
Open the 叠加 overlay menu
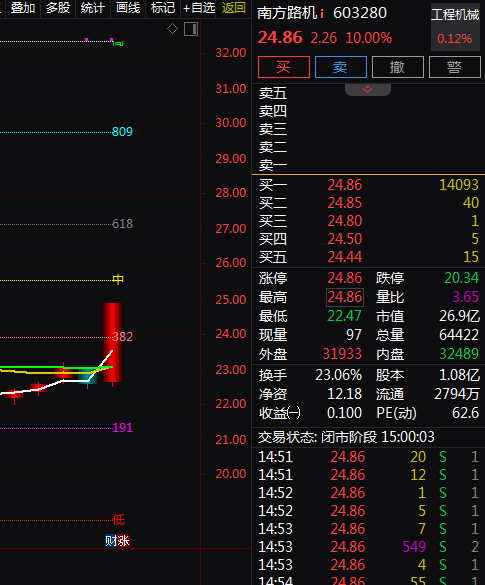tap(23, 7)
